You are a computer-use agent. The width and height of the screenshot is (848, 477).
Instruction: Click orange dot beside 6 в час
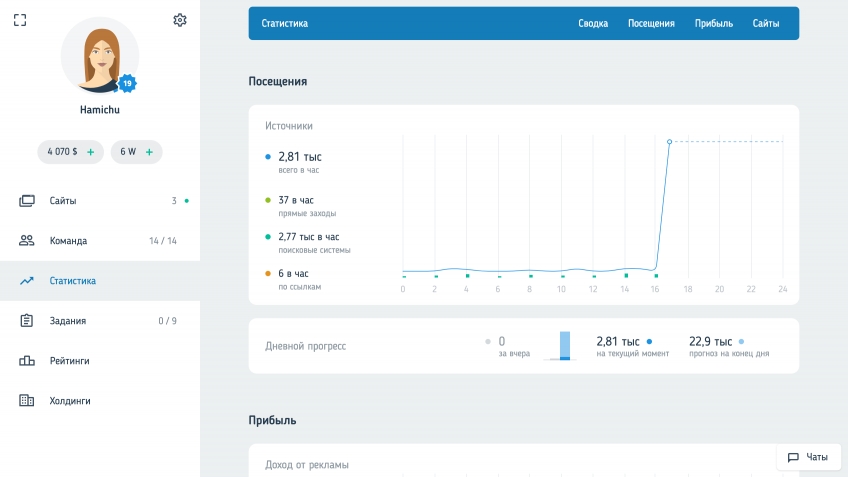tap(268, 274)
